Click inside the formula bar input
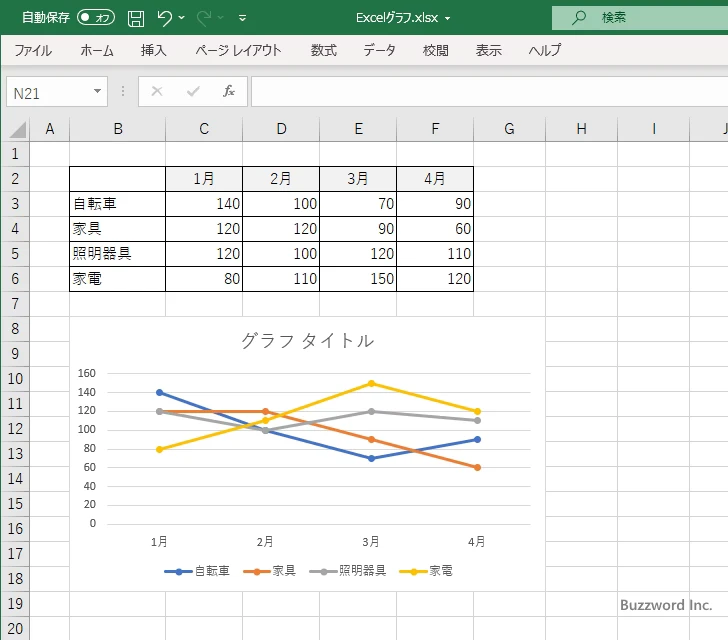Viewport: 728px width, 640px height. (489, 92)
